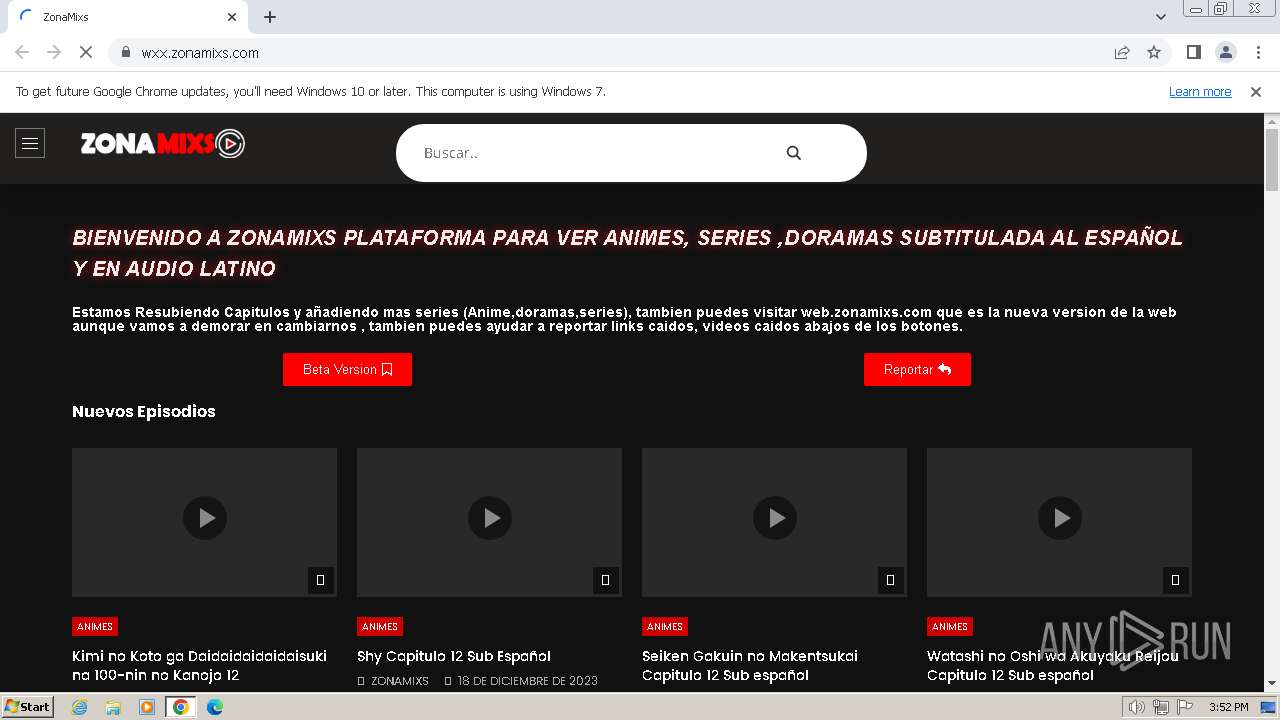The width and height of the screenshot is (1280, 720).
Task: Click ZONAMIXS author under Shy Capitulo 12
Action: [x=399, y=681]
